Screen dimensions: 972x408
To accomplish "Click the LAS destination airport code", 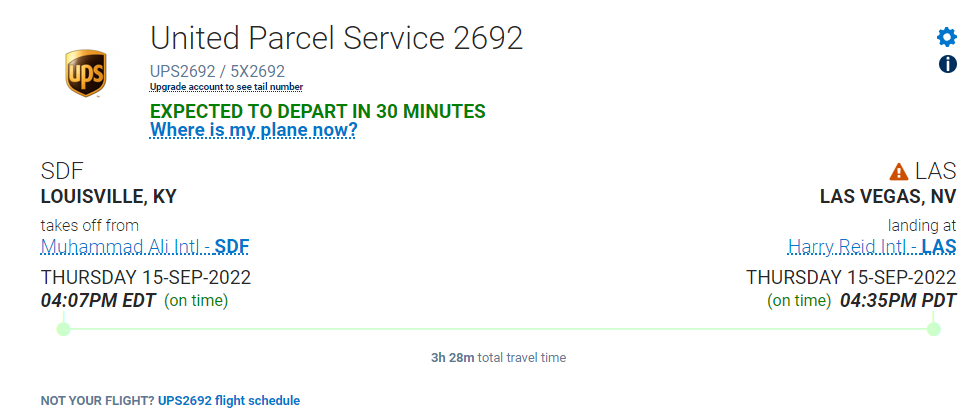I will click(935, 171).
